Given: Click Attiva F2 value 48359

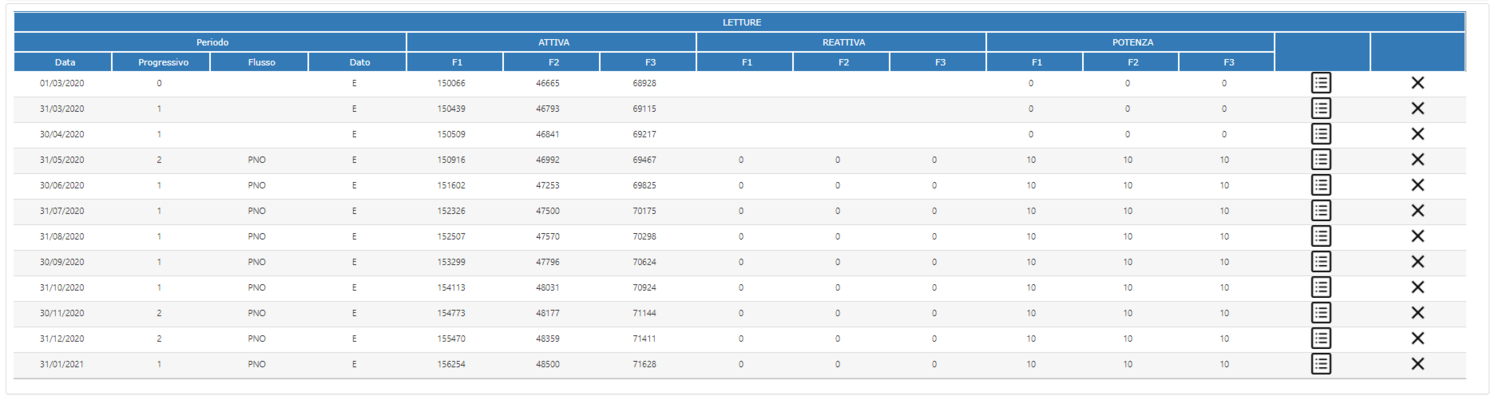Looking at the screenshot, I should 548,338.
